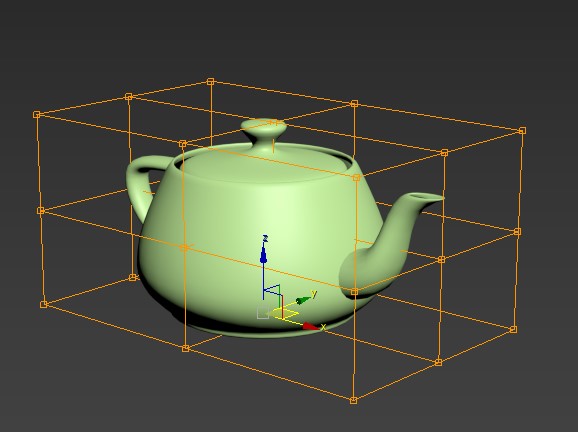Select the red X axis arrow of gizmo
Screen dimensions: 578x432
click(310, 326)
